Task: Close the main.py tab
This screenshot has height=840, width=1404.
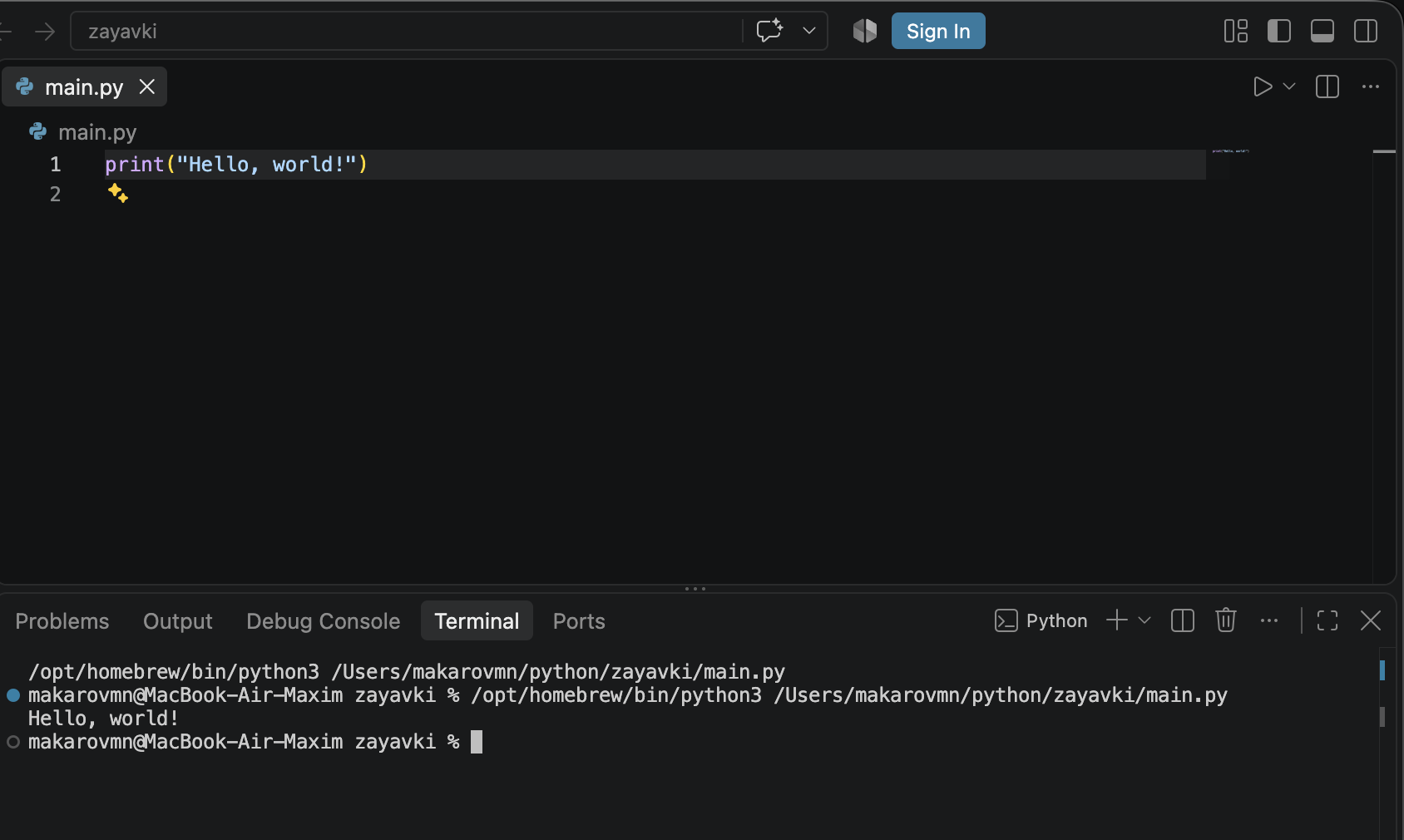Action: [x=147, y=86]
